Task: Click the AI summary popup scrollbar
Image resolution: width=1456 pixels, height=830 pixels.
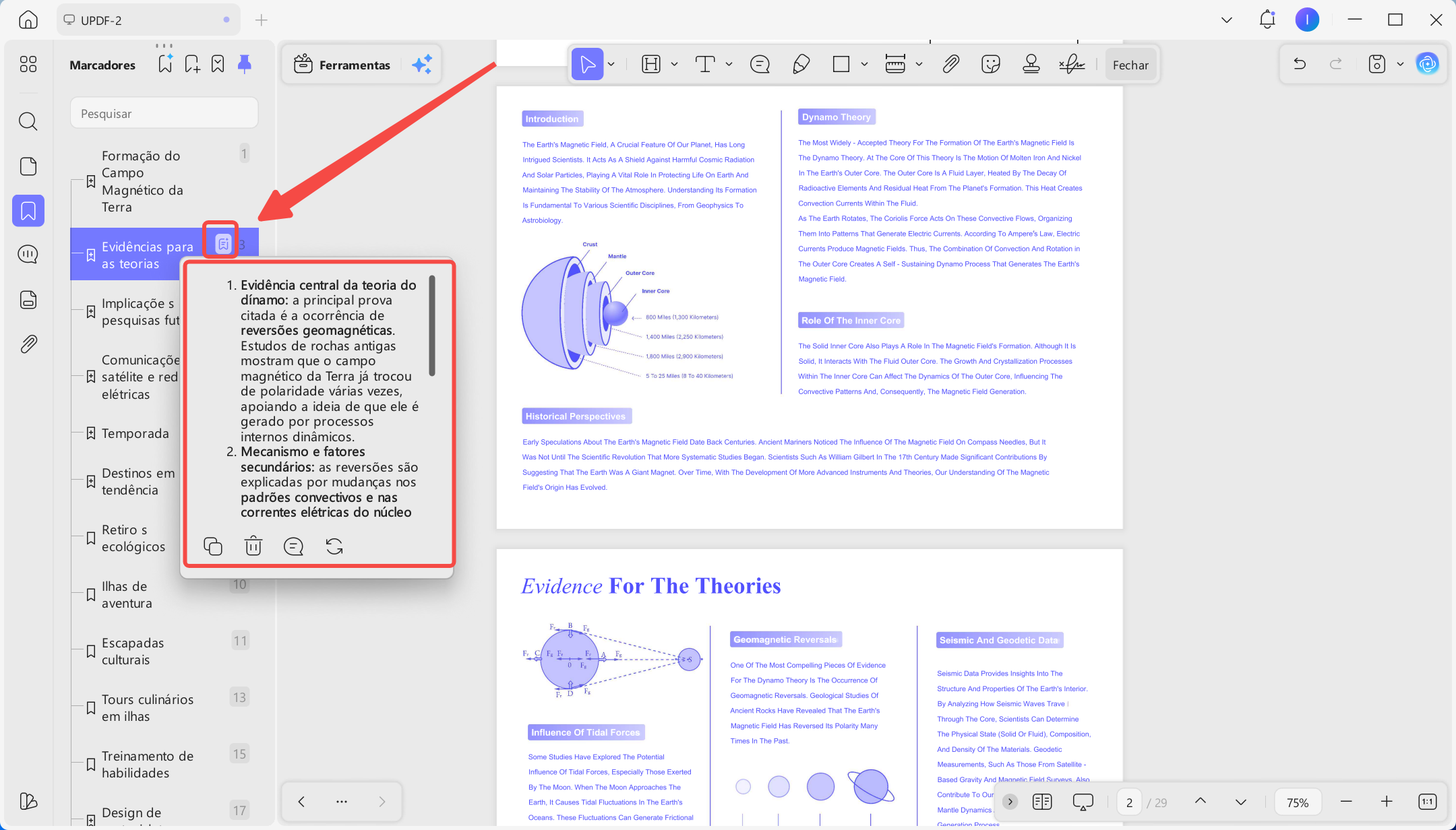Action: 432,326
